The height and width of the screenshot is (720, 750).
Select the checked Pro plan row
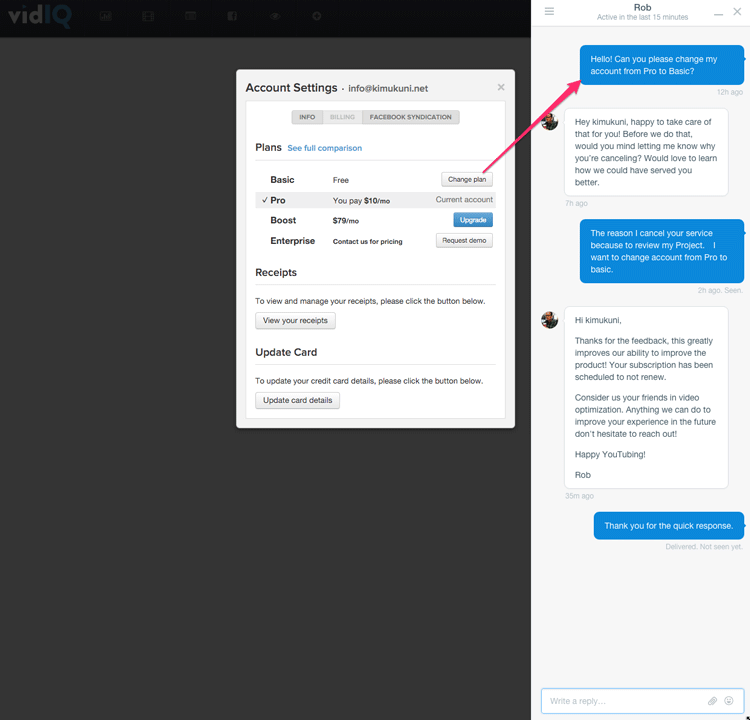375,200
